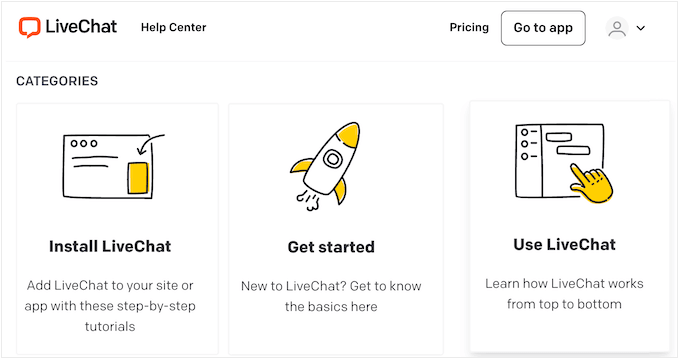Expand the account dropdown chevron
This screenshot has width=680, height=360.
click(x=641, y=28)
